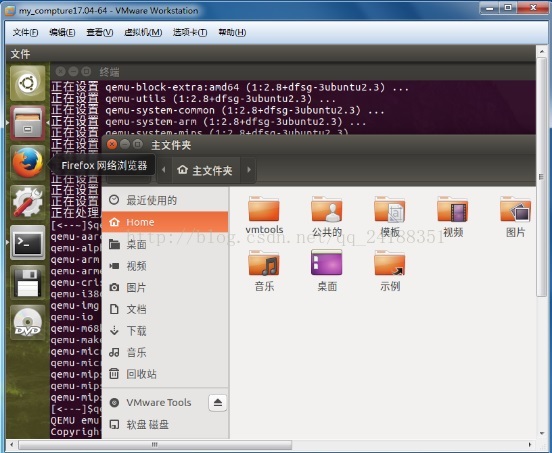Open the DVD disc launcher icon

click(x=27, y=322)
